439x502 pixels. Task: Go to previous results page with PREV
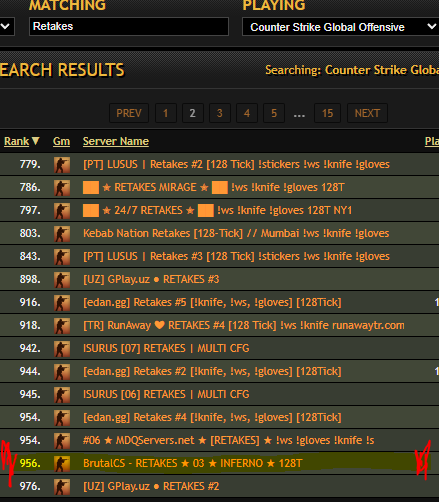tap(129, 113)
